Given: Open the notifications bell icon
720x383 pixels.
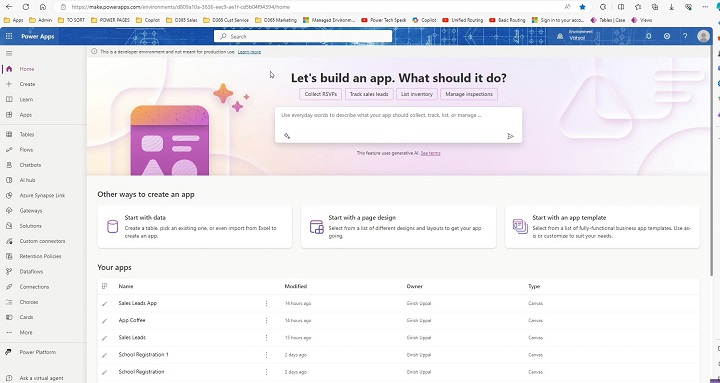Looking at the screenshot, I should coord(648,36).
